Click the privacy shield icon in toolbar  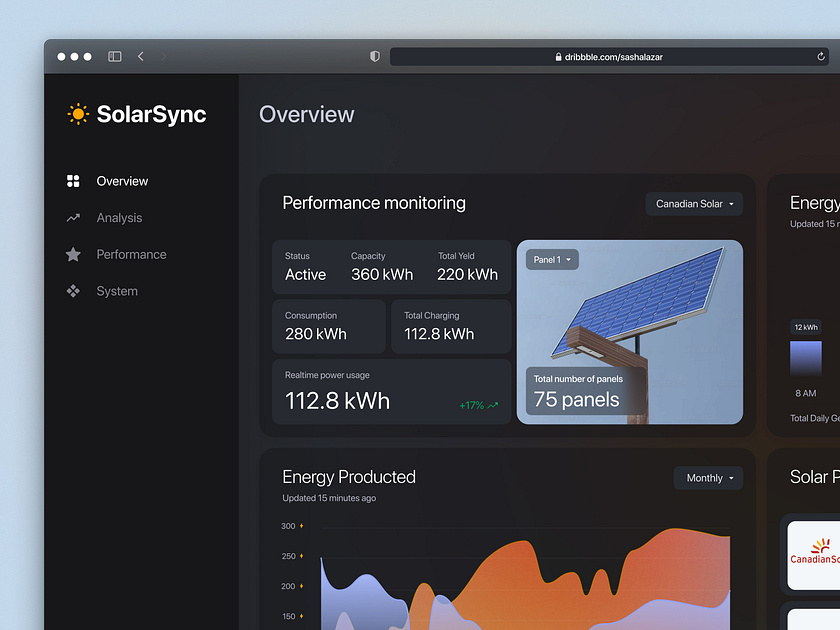pos(374,56)
